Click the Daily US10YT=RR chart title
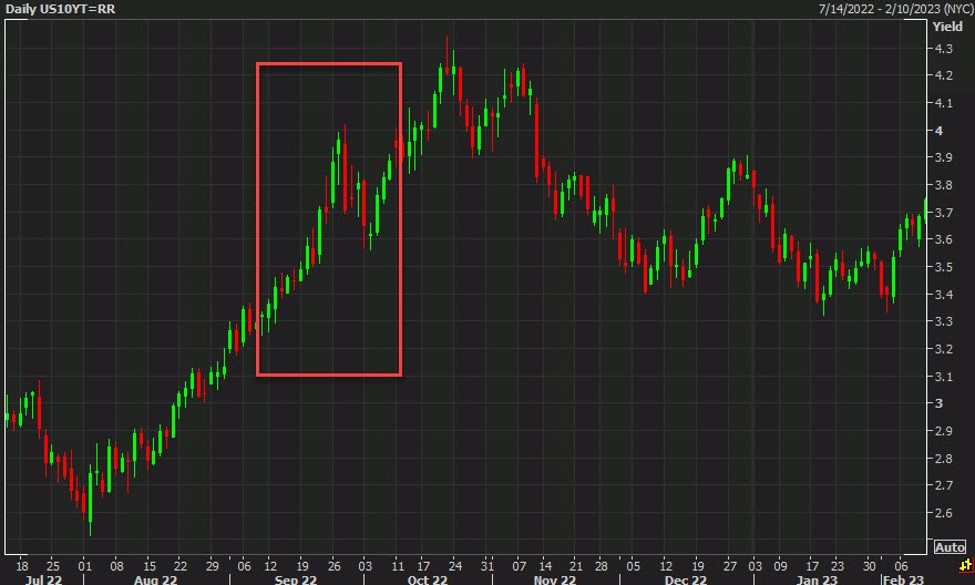 (x=58, y=8)
